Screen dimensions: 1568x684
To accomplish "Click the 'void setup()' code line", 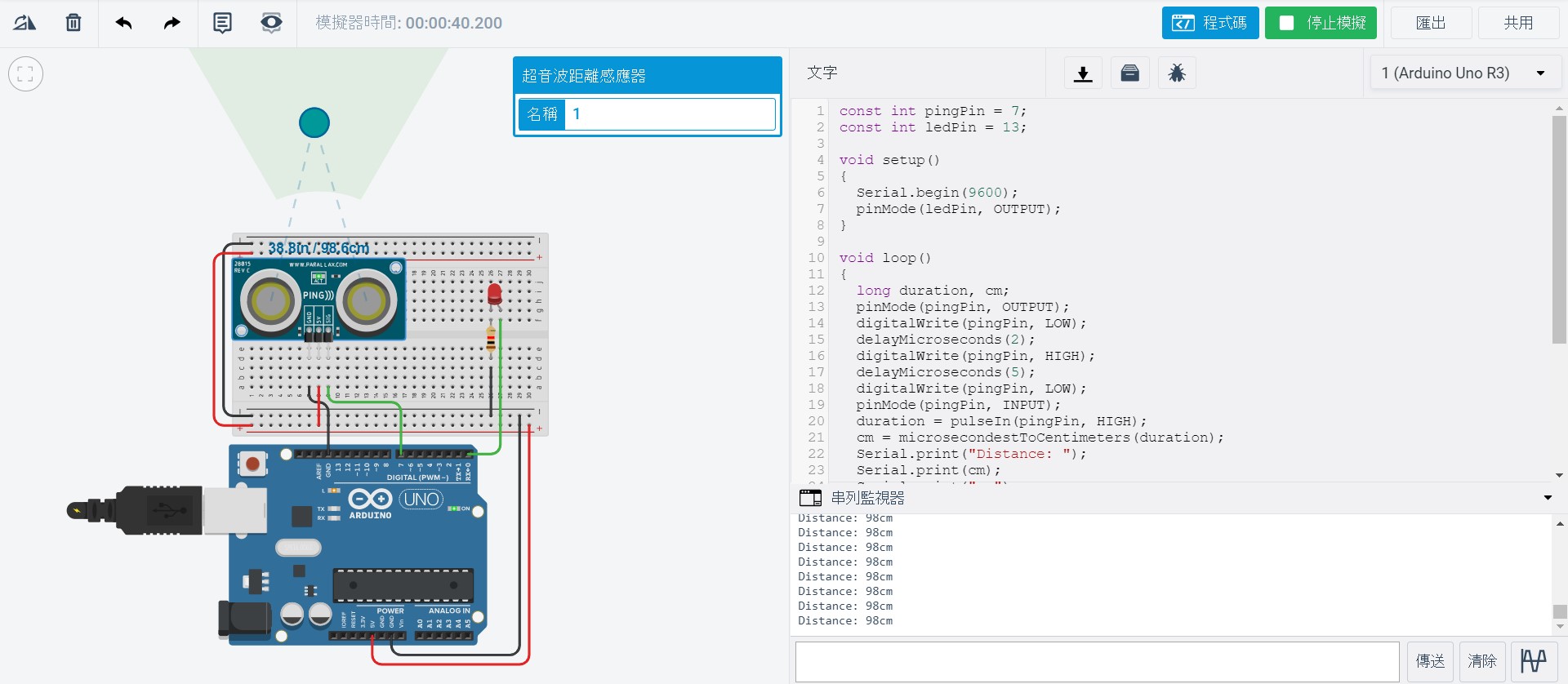I will [889, 160].
